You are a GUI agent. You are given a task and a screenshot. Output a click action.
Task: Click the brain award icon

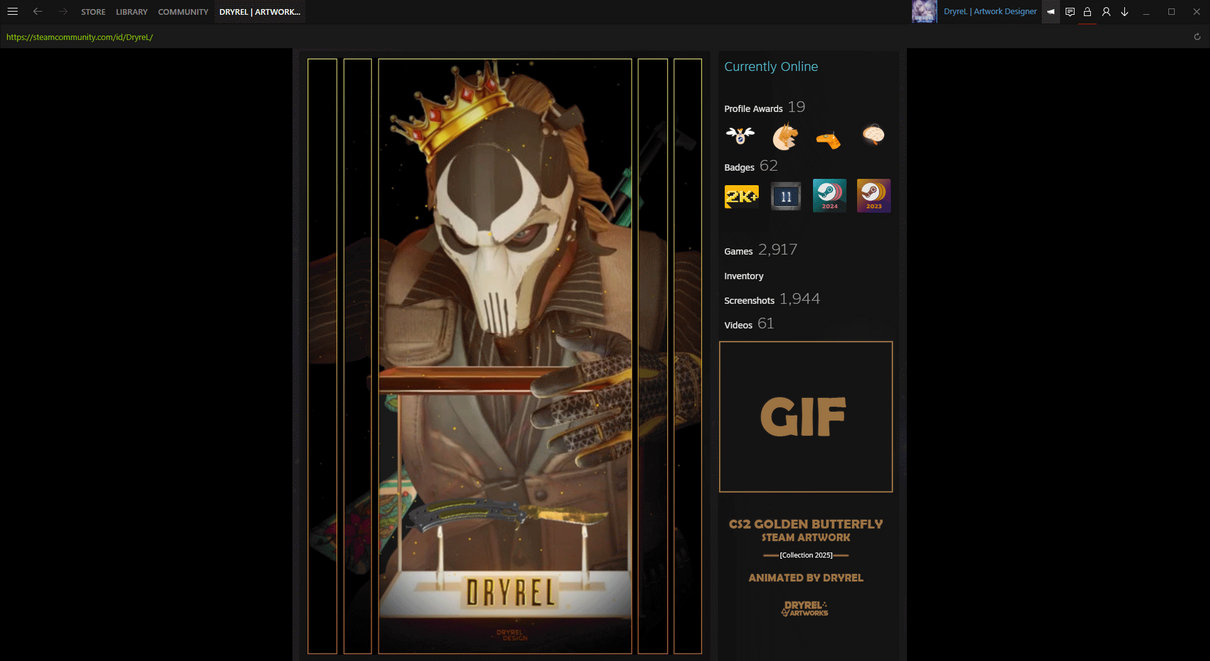(873, 135)
